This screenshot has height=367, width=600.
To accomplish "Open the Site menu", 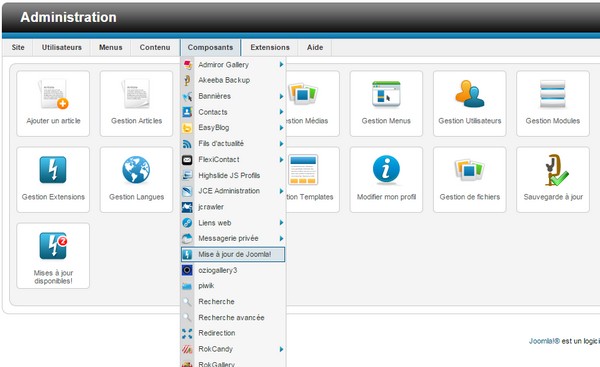I will coord(18,47).
